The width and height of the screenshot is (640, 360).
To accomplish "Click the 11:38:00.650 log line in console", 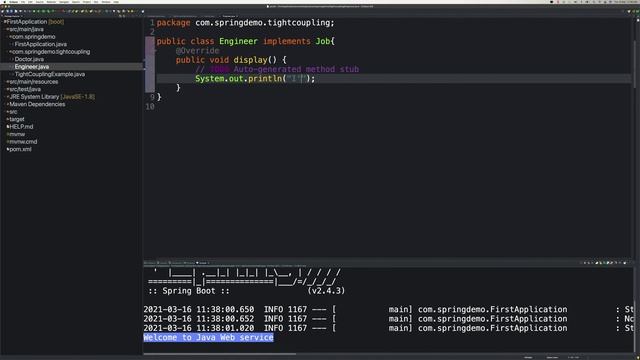I will (x=388, y=309).
